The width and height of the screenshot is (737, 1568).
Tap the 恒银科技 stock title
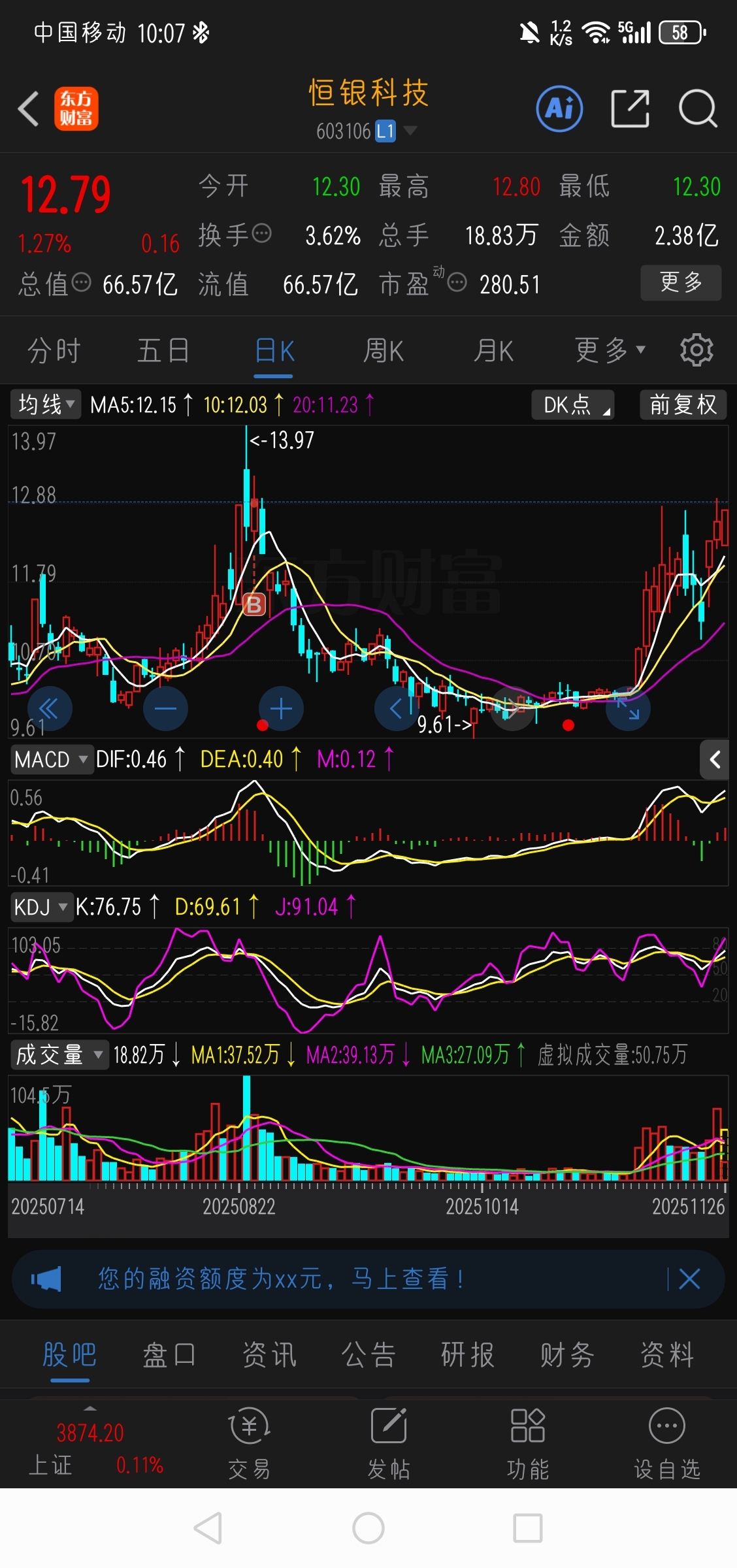368,92
